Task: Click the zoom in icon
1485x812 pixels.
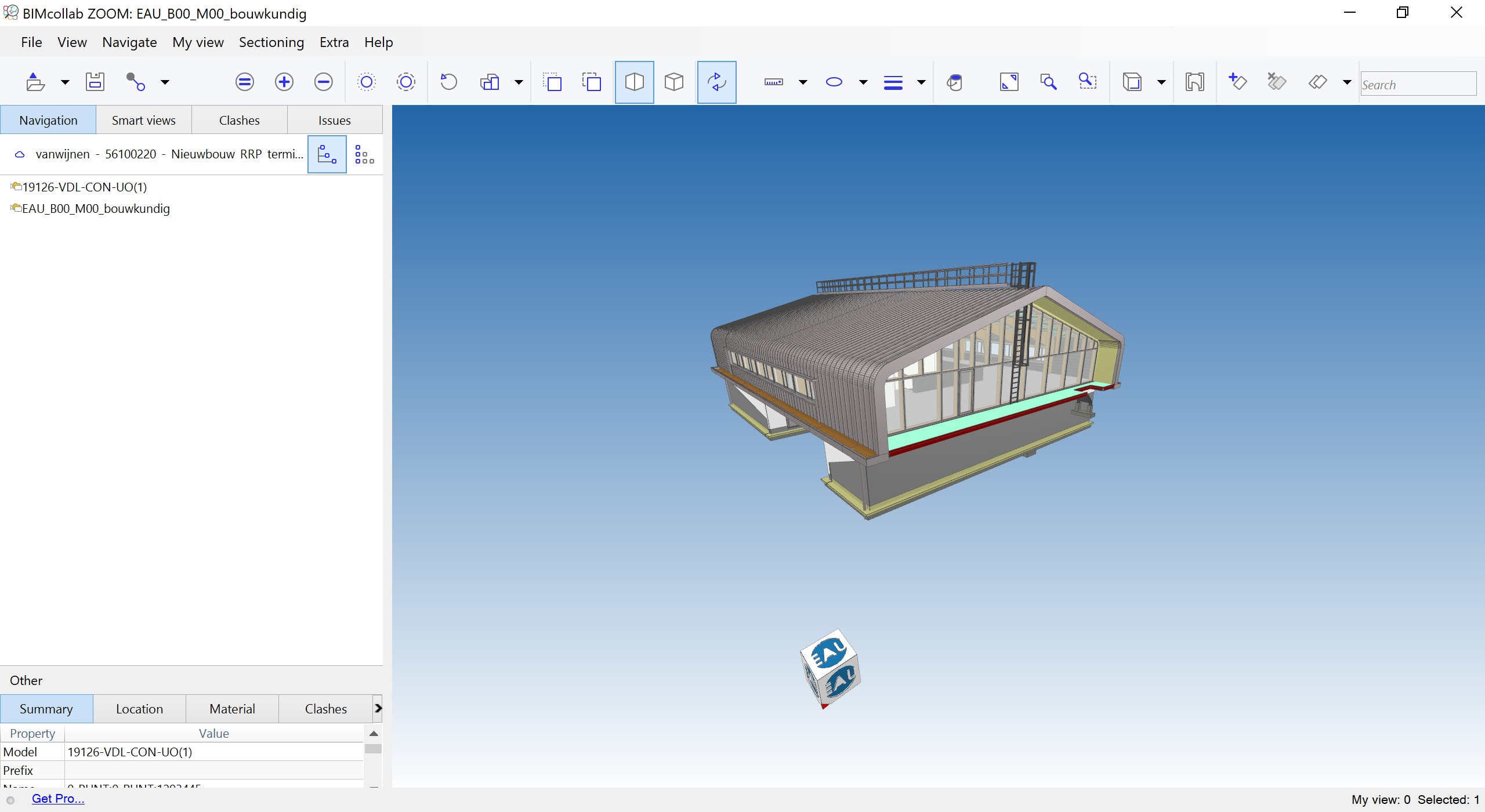Action: point(284,82)
